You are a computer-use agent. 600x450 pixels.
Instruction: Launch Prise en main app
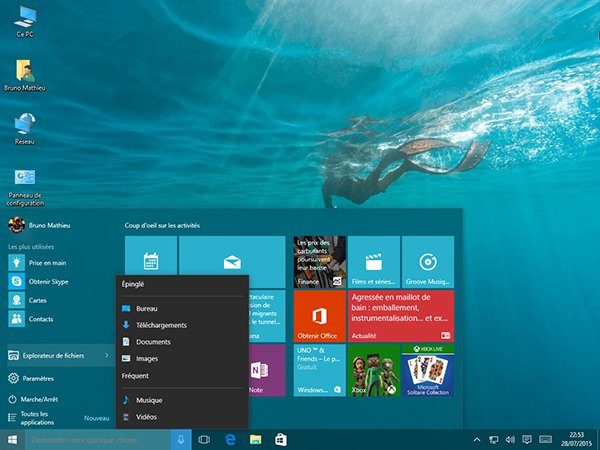[x=57, y=263]
